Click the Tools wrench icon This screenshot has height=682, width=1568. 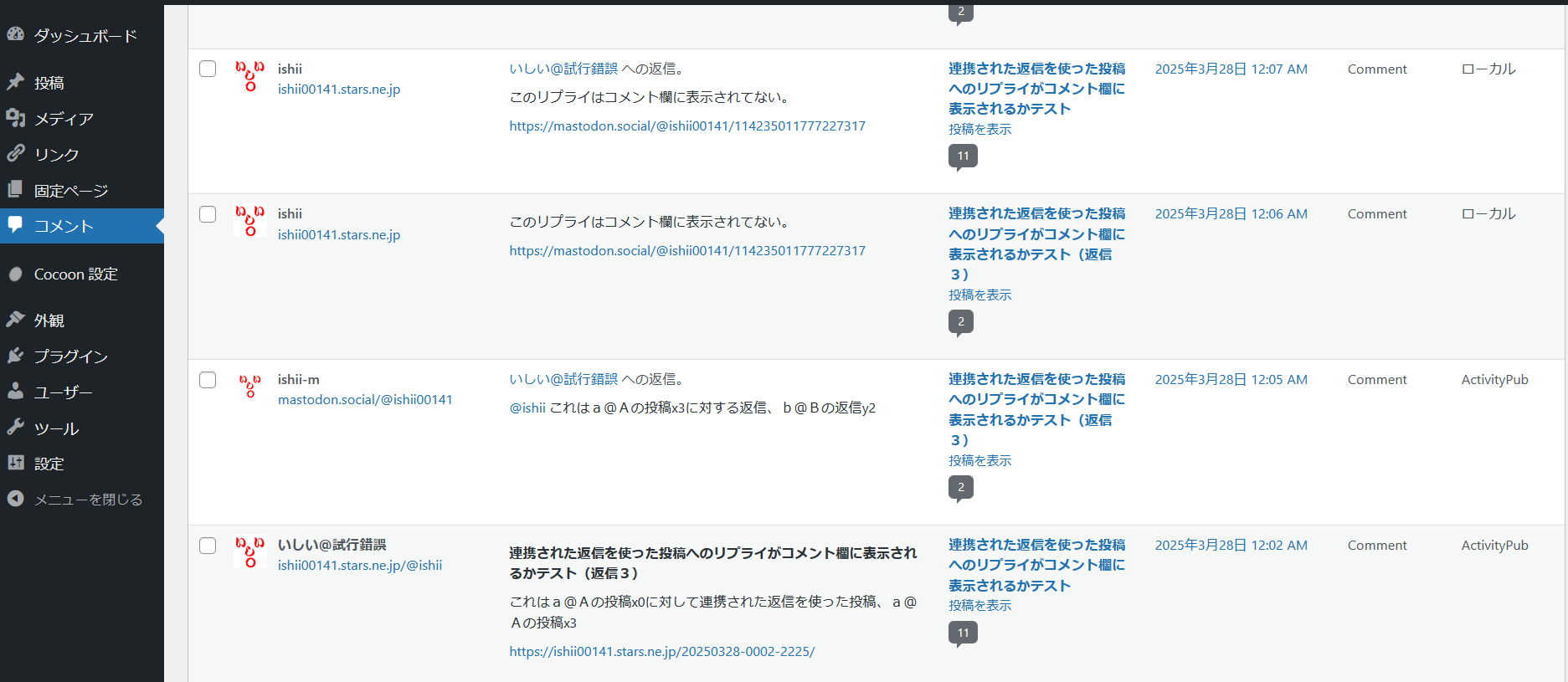(16, 428)
